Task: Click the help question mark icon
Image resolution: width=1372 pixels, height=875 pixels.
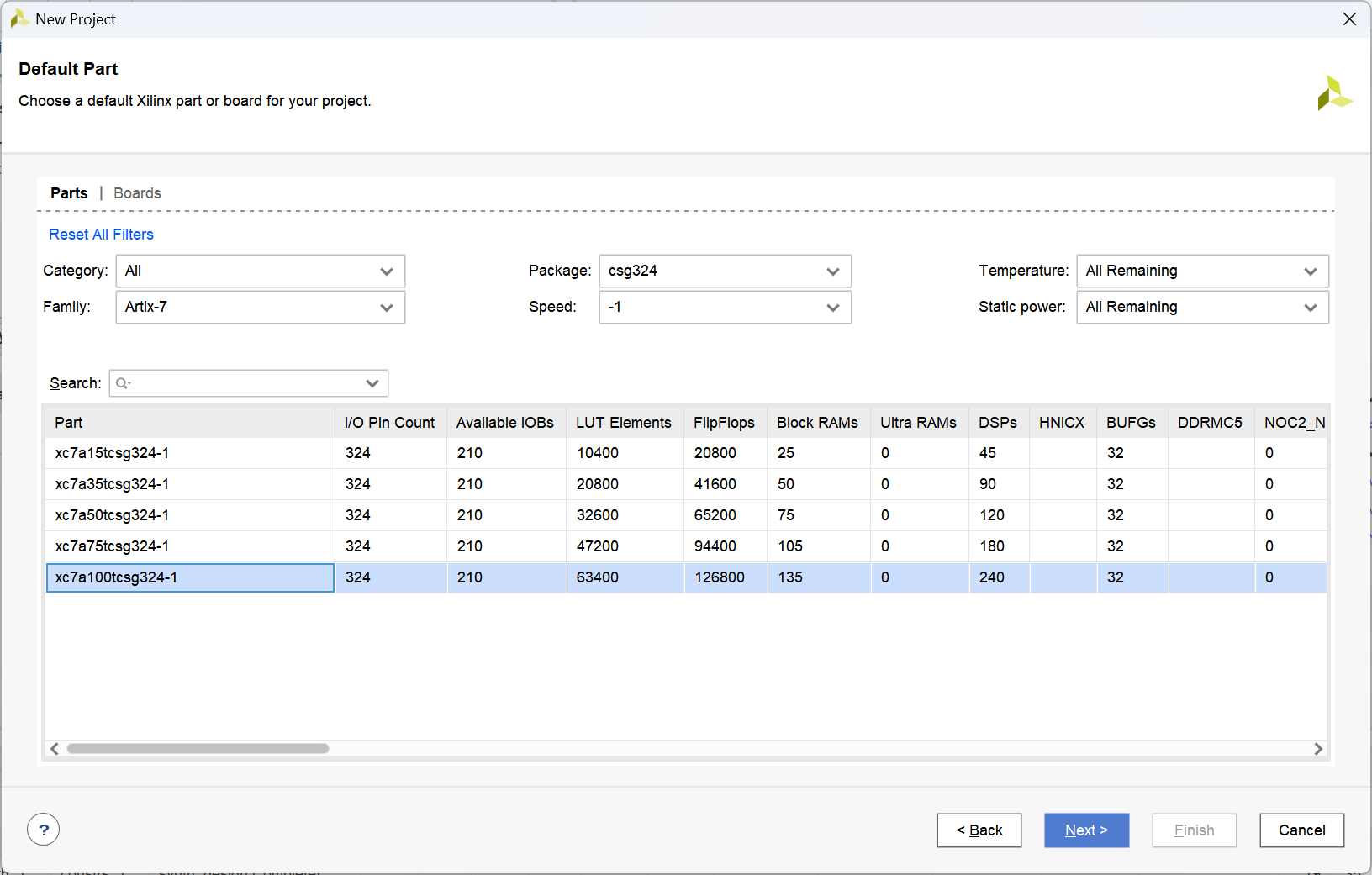Action: 44,830
